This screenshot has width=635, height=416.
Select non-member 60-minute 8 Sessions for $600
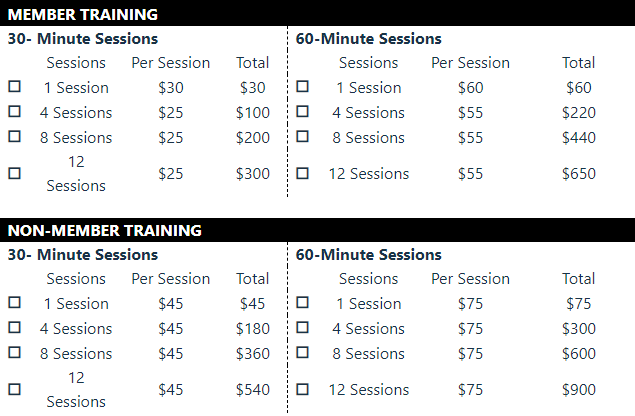(302, 353)
